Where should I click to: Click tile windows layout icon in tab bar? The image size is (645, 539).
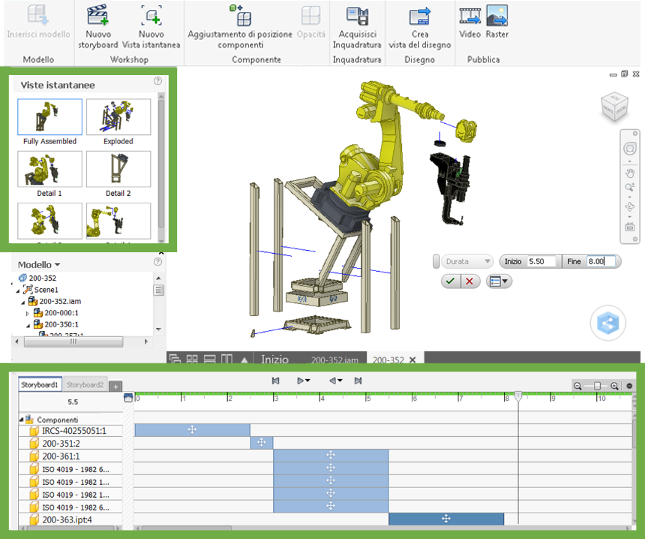click(192, 359)
